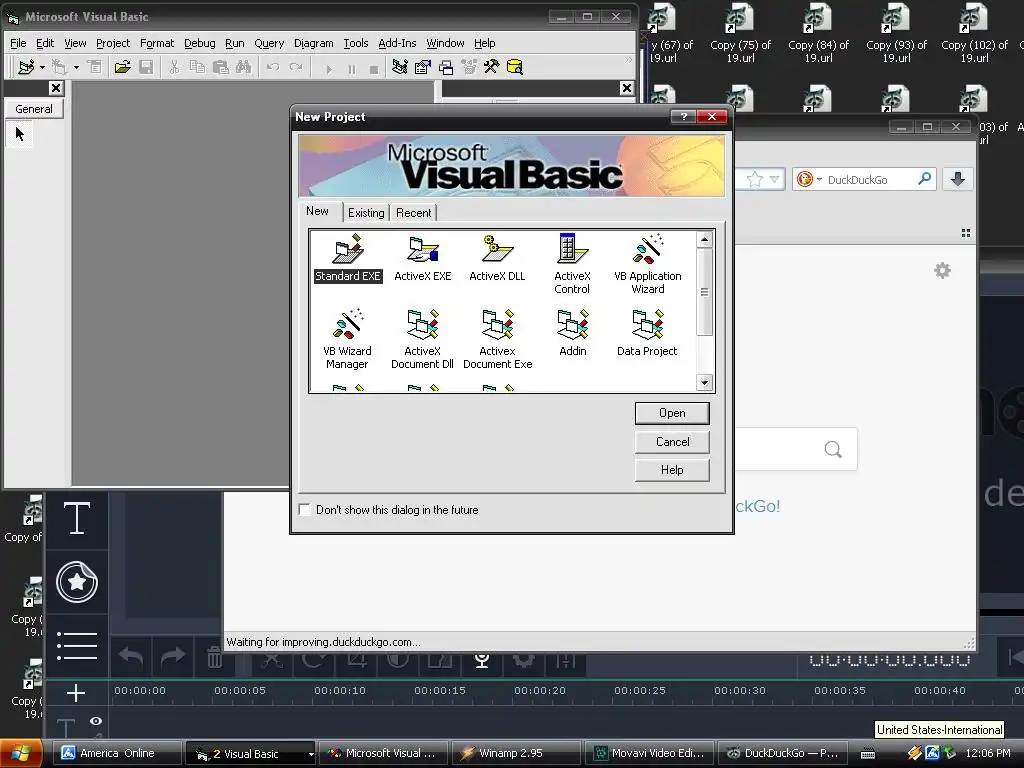Open the Add-Ins menu
This screenshot has width=1024, height=768.
pos(397,43)
